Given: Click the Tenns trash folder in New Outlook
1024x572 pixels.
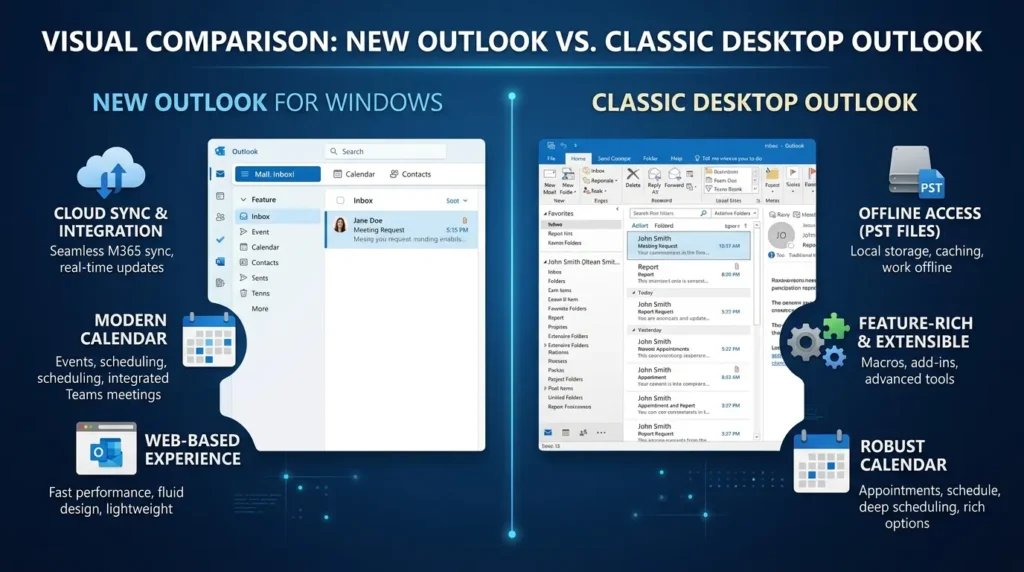Looking at the screenshot, I should tap(255, 293).
